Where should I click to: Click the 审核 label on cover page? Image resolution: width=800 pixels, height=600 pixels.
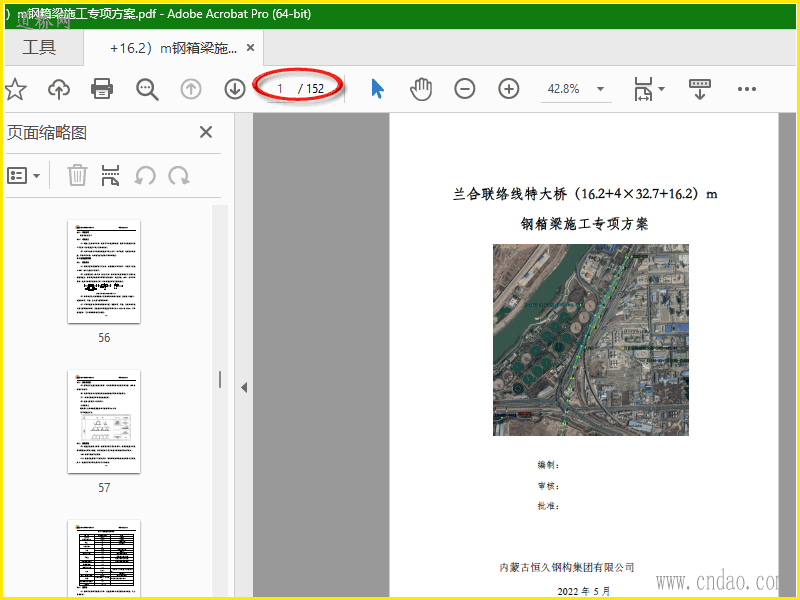pos(548,486)
